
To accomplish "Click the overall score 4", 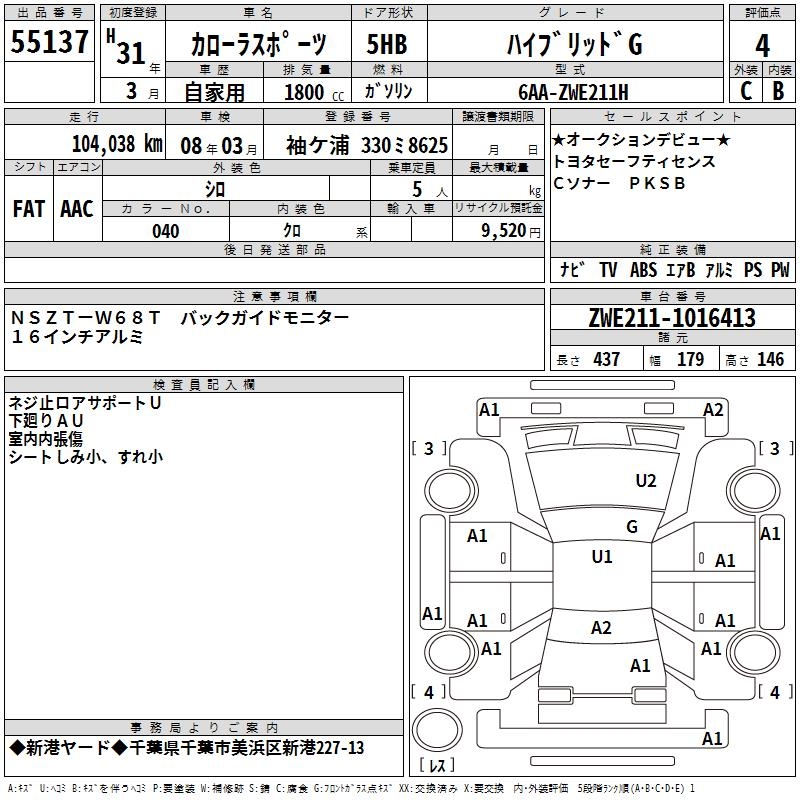I will click(762, 45).
